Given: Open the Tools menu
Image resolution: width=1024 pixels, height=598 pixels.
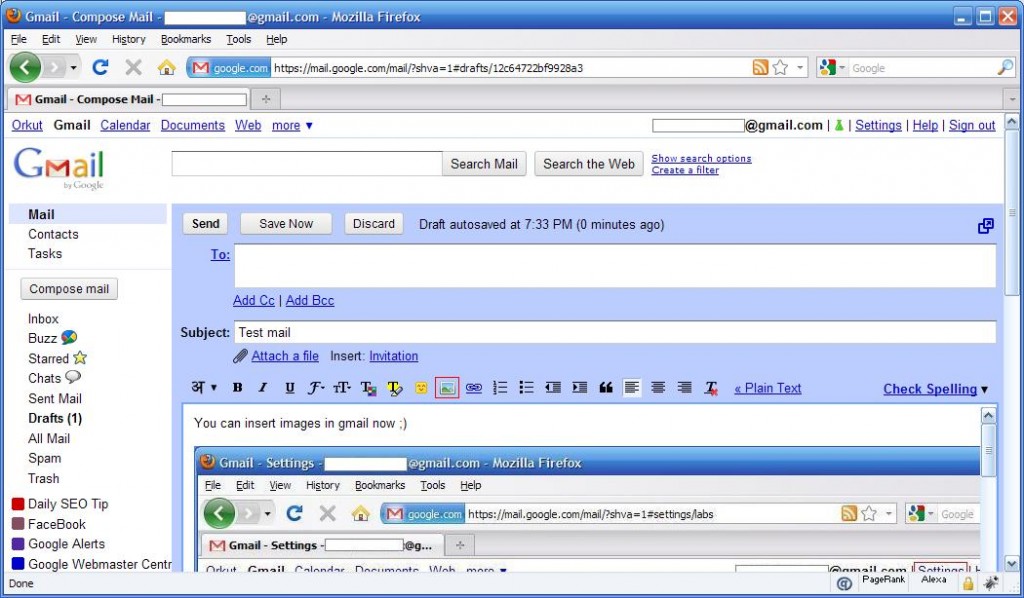Looking at the screenshot, I should (x=238, y=39).
